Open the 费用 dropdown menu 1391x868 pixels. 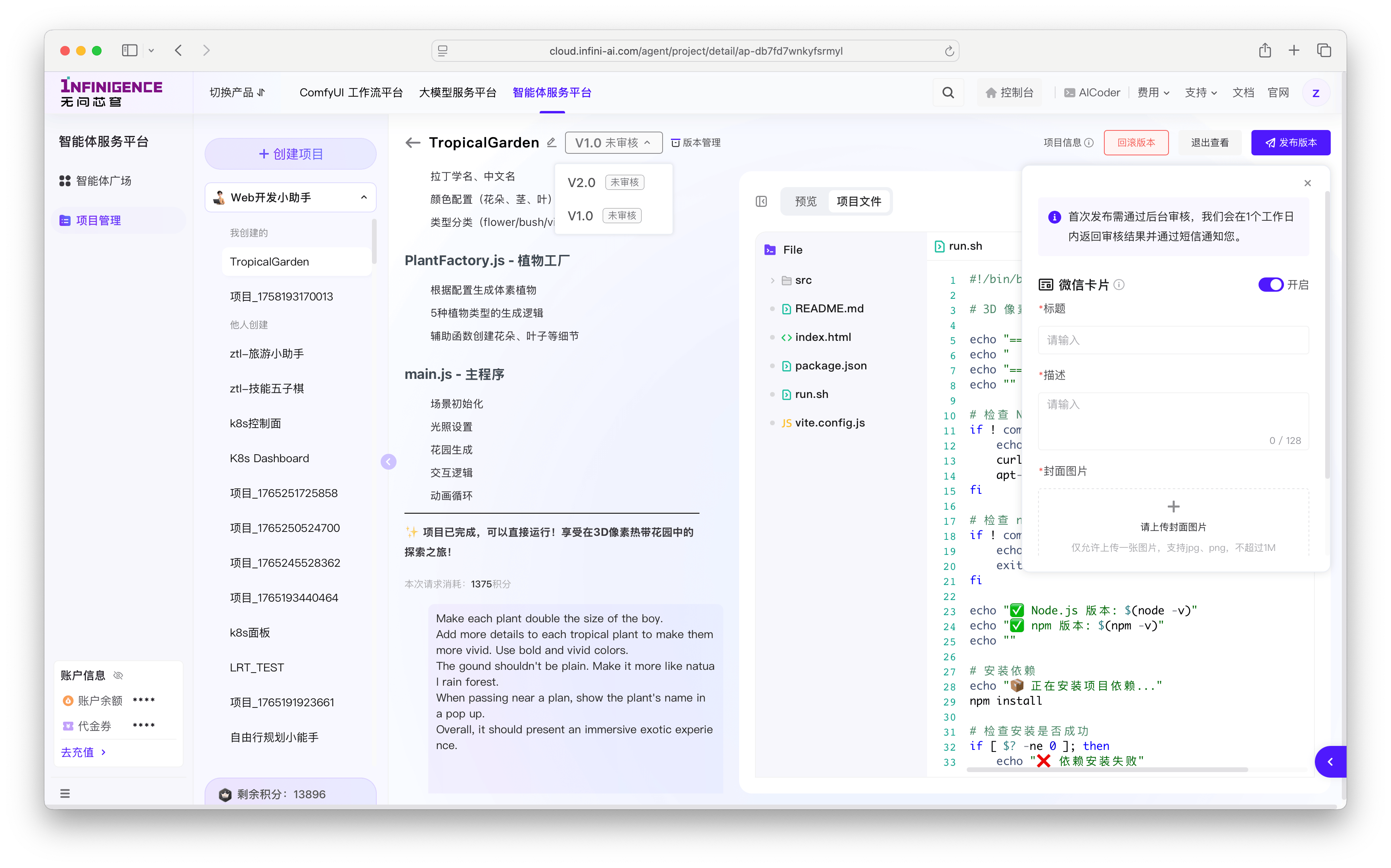1153,92
